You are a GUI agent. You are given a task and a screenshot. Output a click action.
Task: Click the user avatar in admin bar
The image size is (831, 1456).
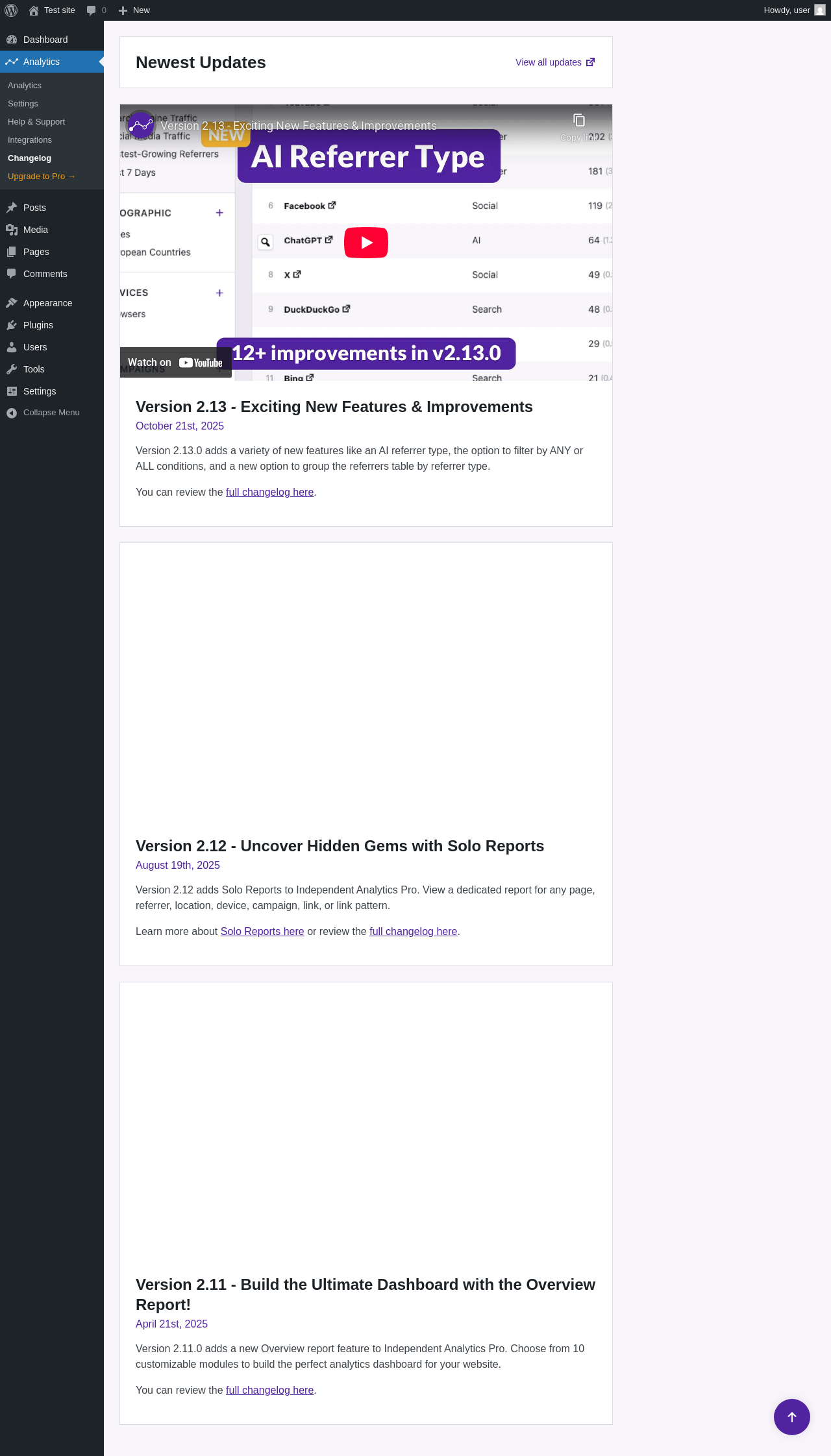(820, 10)
